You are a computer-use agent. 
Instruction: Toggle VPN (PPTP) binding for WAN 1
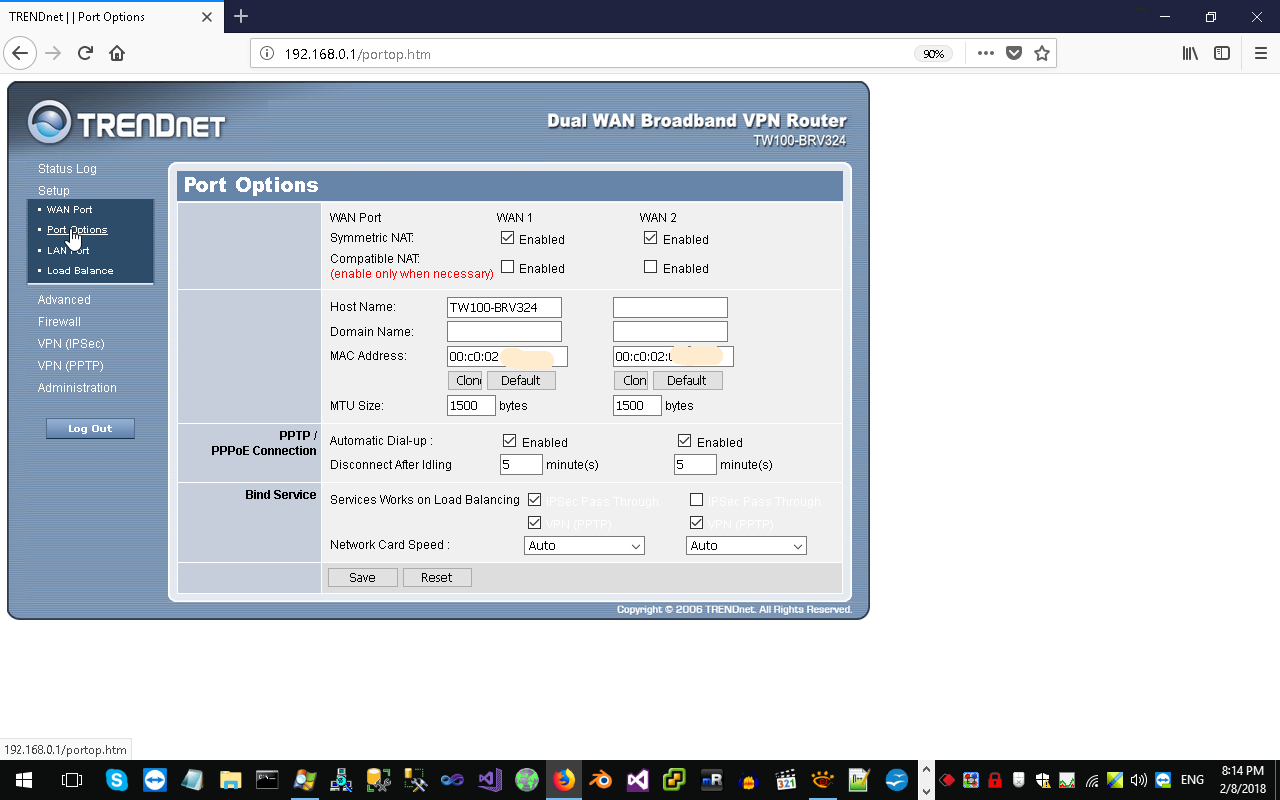coord(535,523)
